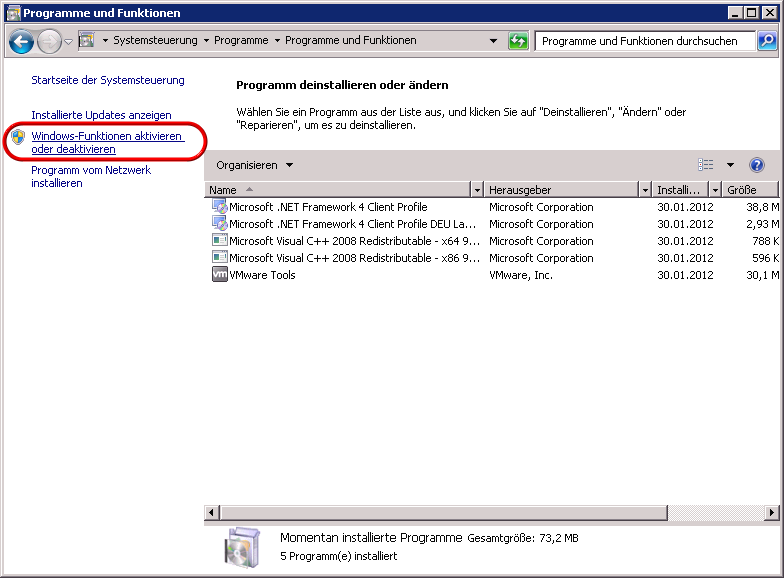Expand arrow before Programme und Funktionen breadcrumb
The height and width of the screenshot is (578, 784).
tap(277, 40)
